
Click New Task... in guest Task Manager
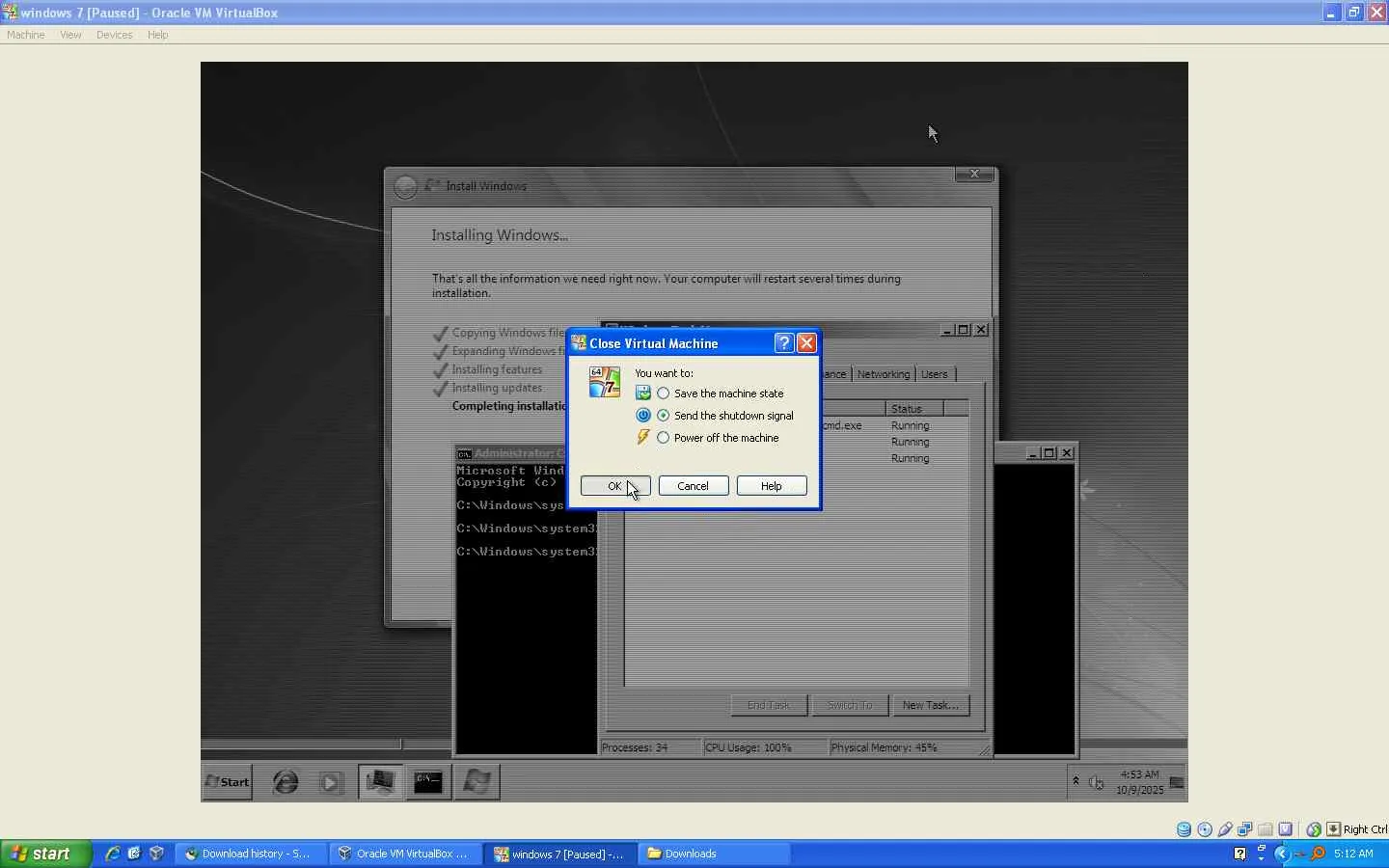[931, 705]
